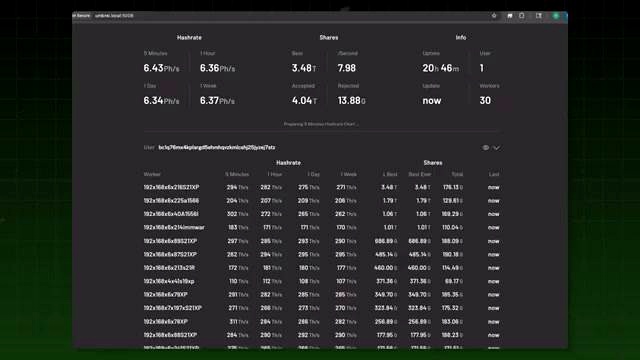
Task: Bookmark this page with the star icon
Action: (x=494, y=16)
